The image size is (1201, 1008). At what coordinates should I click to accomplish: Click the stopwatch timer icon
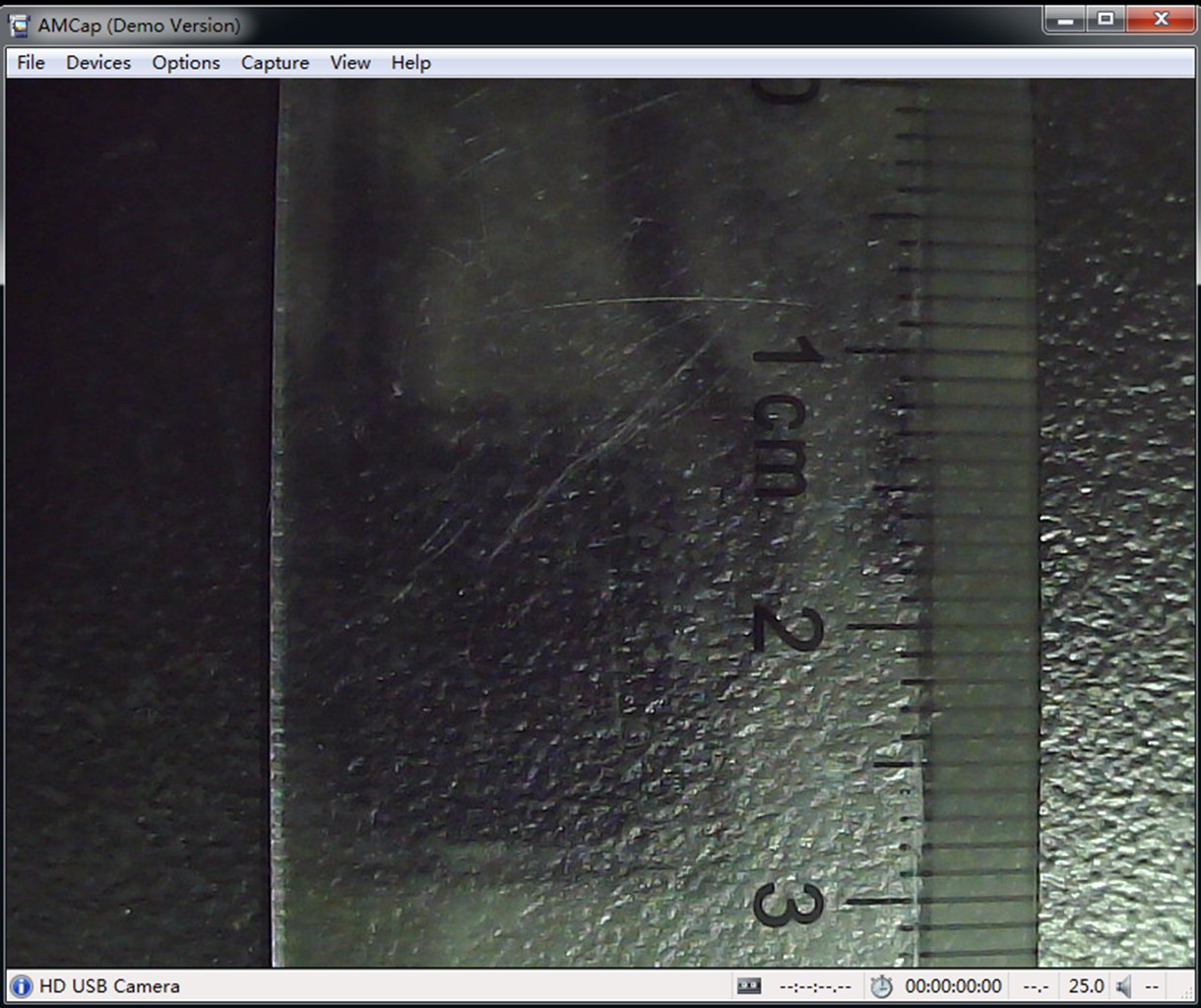click(x=881, y=986)
